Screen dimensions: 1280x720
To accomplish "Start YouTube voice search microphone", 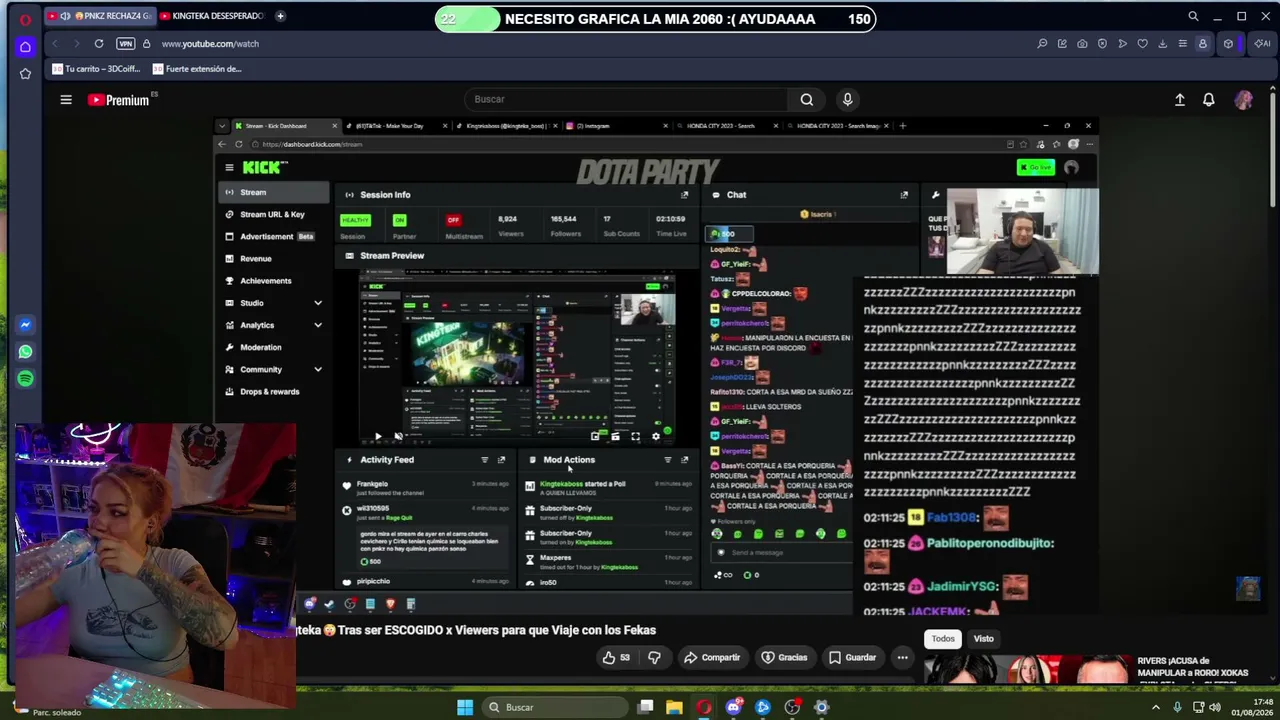I will [847, 99].
